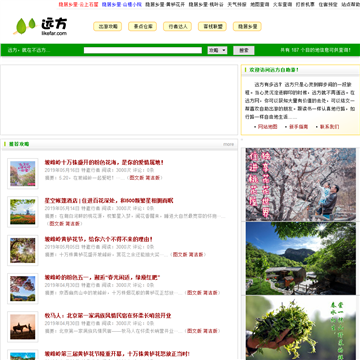Go to the 出游攻略 navigation tab
The width and height of the screenshot is (360, 360).
coord(107,27)
